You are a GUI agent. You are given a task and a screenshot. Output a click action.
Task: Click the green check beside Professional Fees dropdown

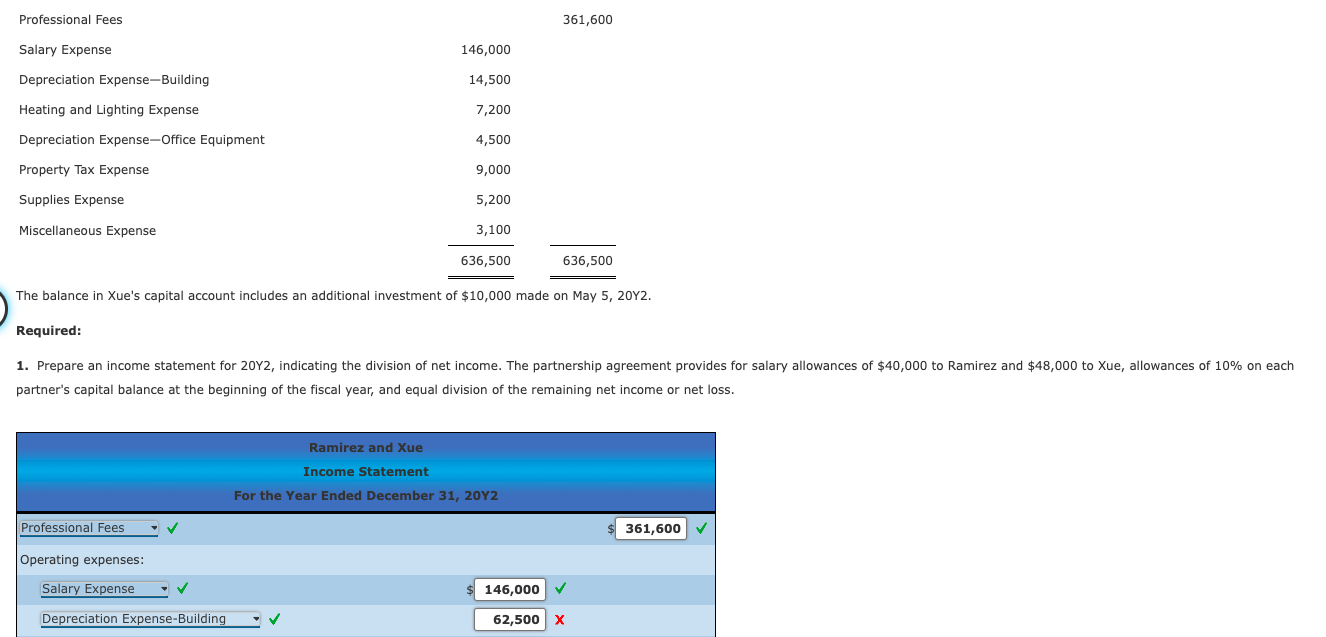[173, 528]
